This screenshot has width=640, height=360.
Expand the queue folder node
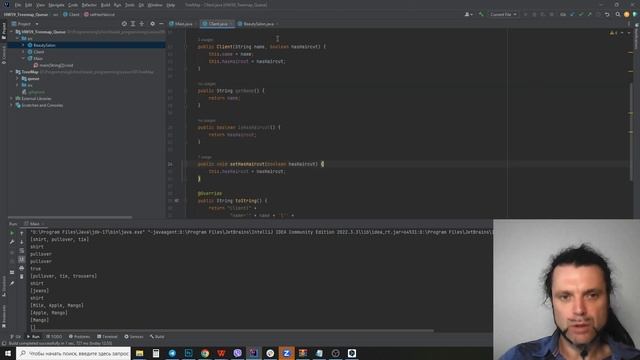coord(18,78)
